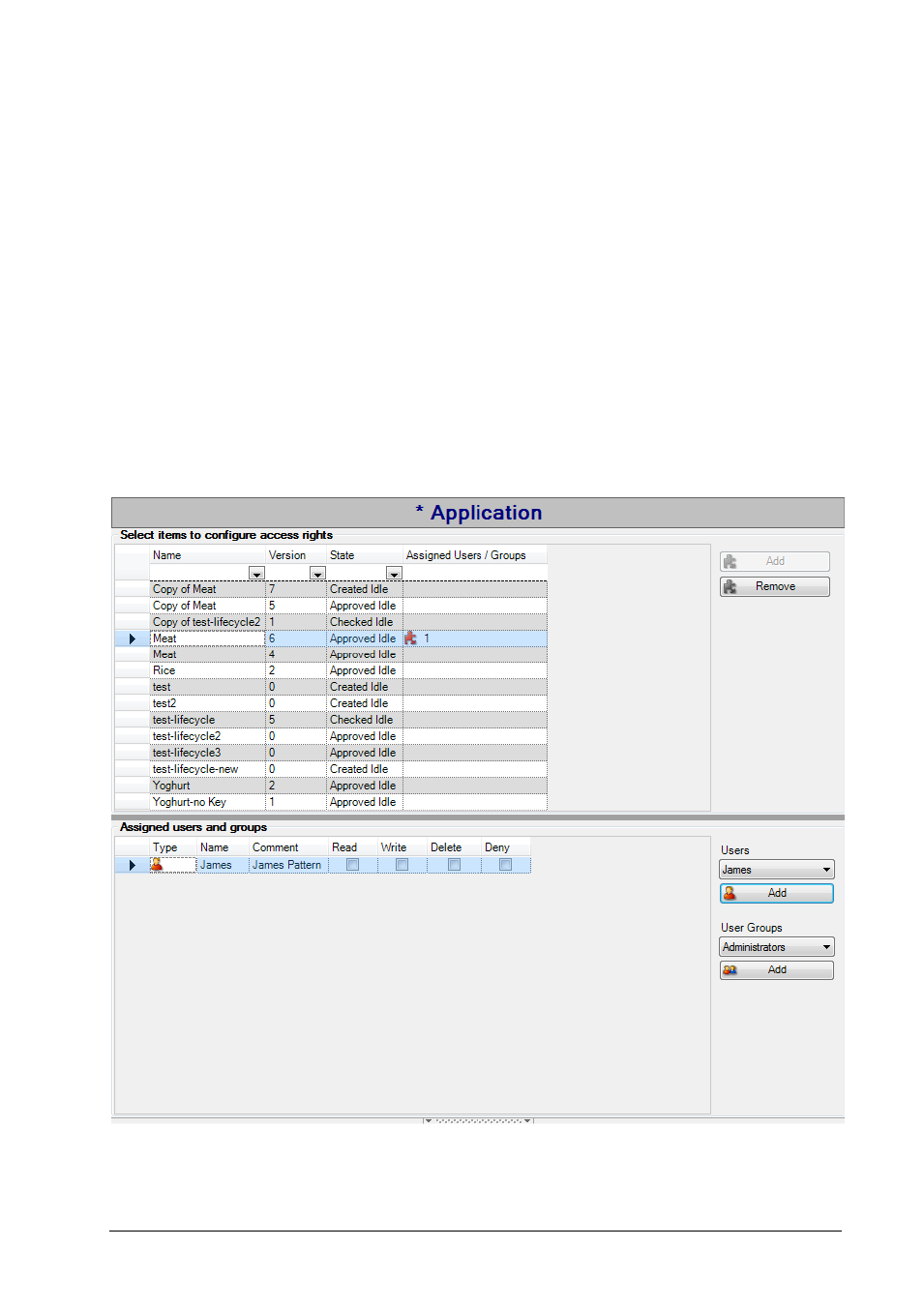Select the test row

click(x=331, y=687)
